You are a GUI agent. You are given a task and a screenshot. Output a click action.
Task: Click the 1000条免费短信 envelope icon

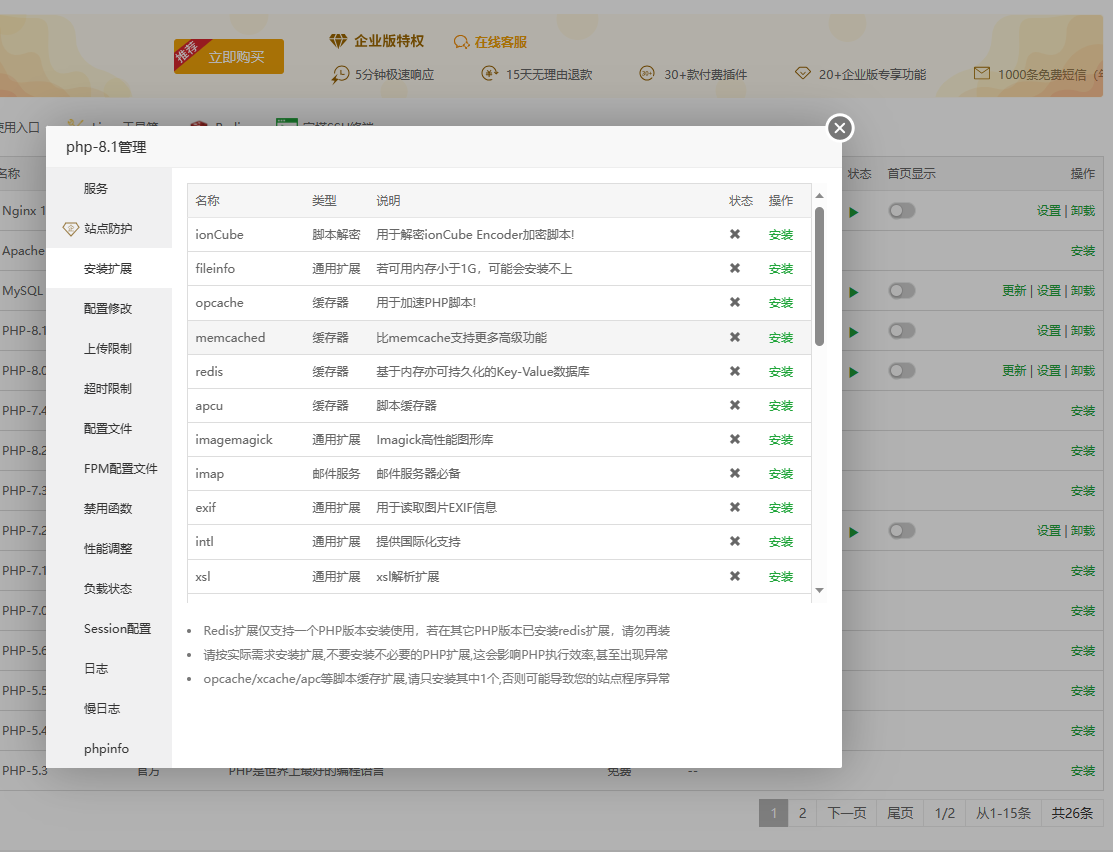982,73
